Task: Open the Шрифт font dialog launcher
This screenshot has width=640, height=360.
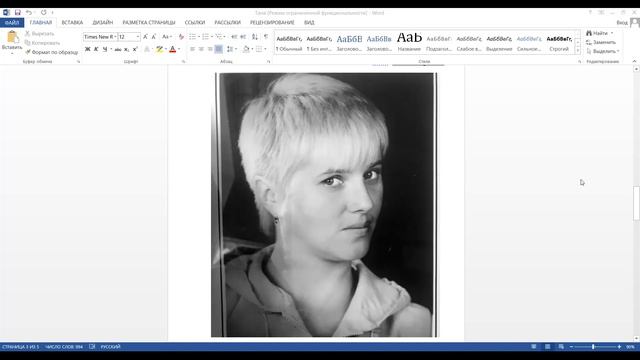Action: pyautogui.click(x=183, y=62)
